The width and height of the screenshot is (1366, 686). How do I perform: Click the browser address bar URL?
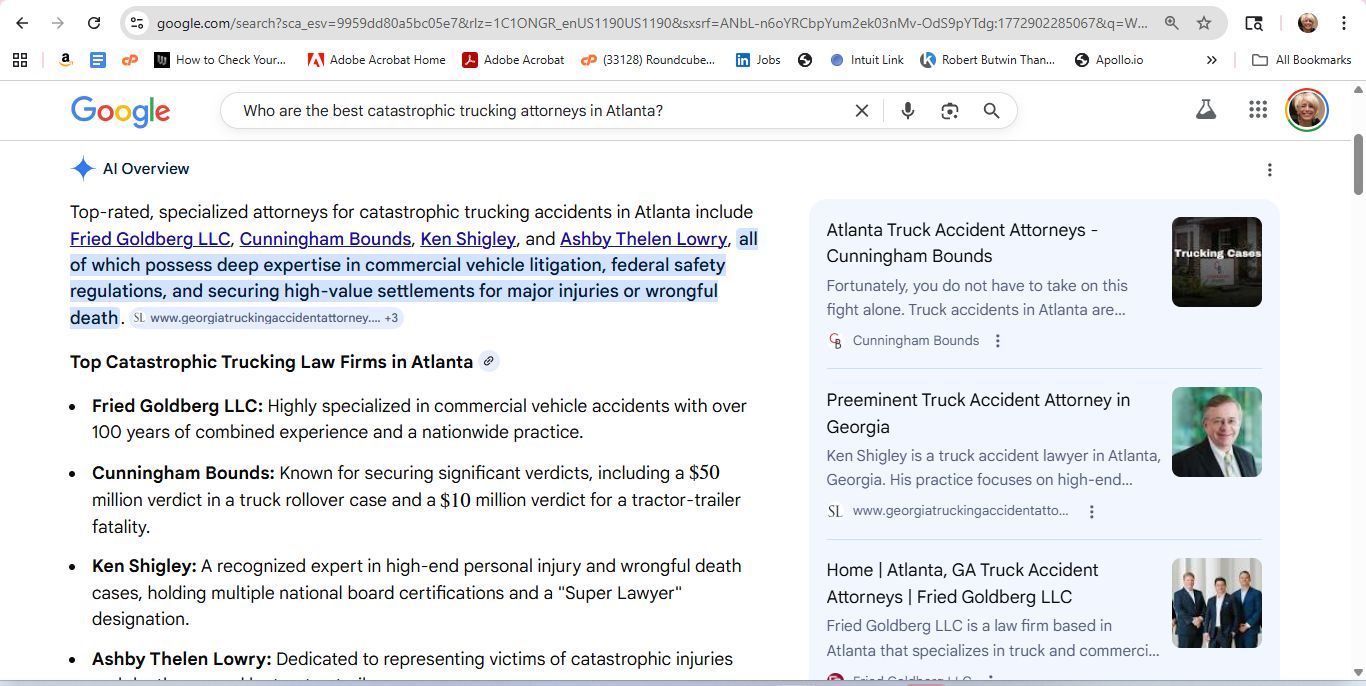pyautogui.click(x=652, y=23)
